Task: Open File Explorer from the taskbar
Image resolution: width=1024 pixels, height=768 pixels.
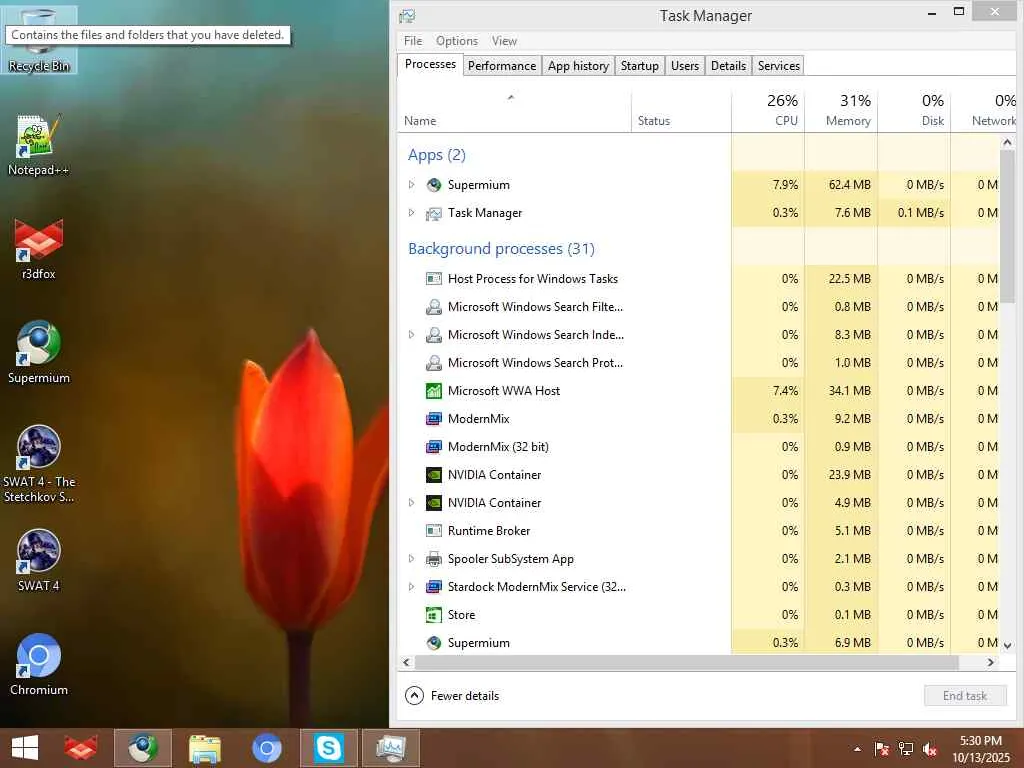Action: (x=204, y=748)
